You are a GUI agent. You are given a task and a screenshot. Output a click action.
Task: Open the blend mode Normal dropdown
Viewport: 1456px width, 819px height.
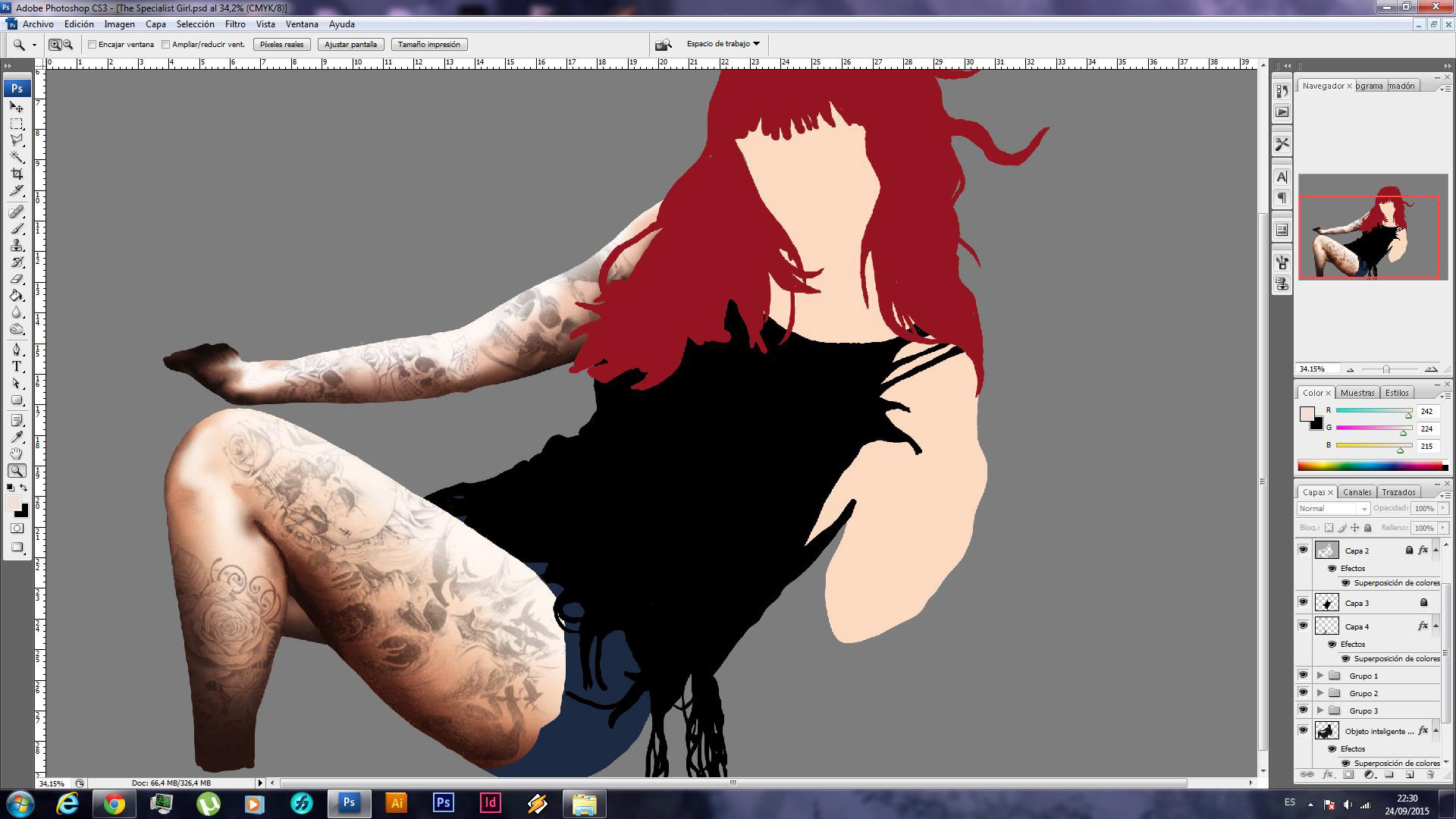[1333, 509]
